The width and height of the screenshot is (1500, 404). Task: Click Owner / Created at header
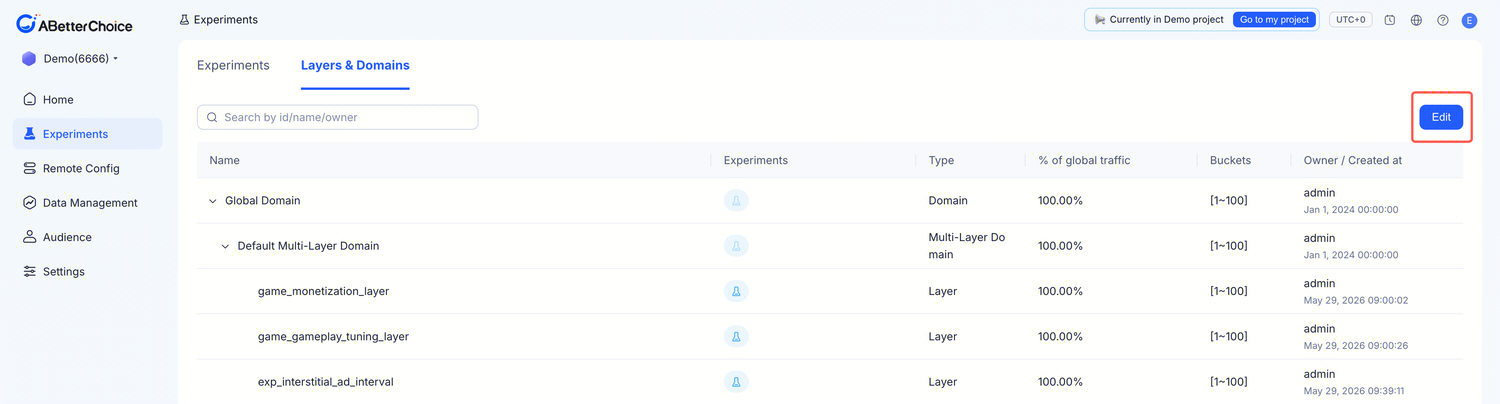coord(1353,160)
